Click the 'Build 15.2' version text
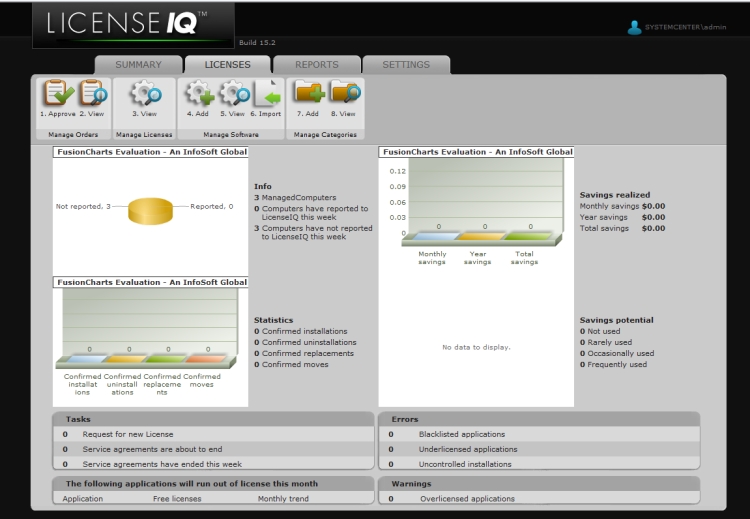The height and width of the screenshot is (519, 750). (257, 43)
